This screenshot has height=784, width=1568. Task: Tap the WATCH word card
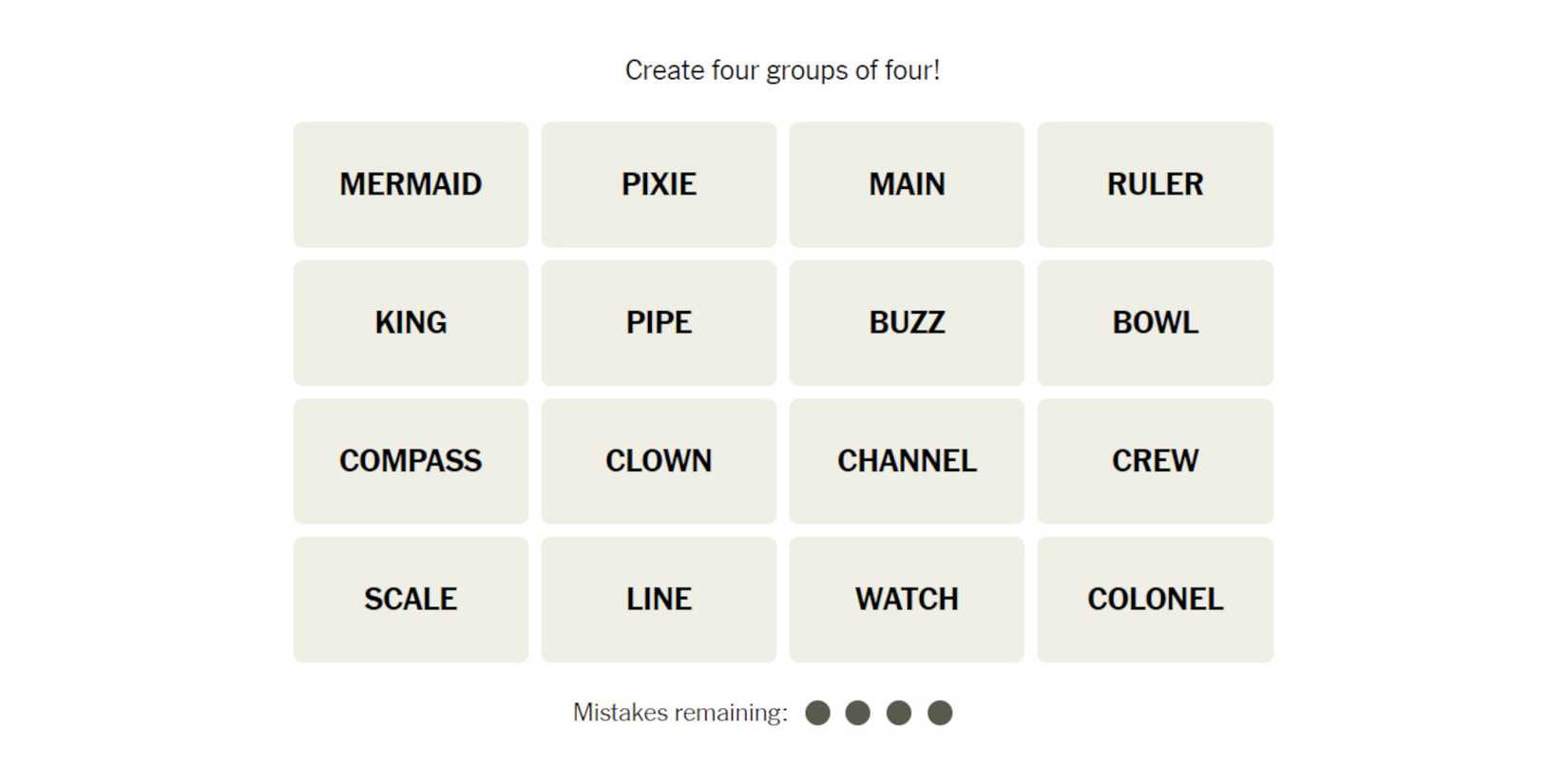tap(907, 600)
